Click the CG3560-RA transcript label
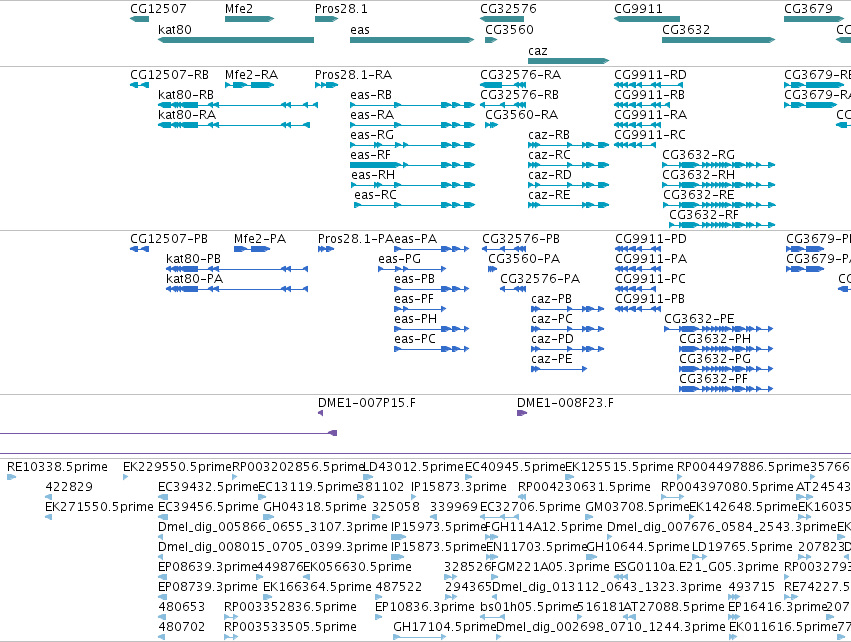851x642 pixels. coord(522,115)
